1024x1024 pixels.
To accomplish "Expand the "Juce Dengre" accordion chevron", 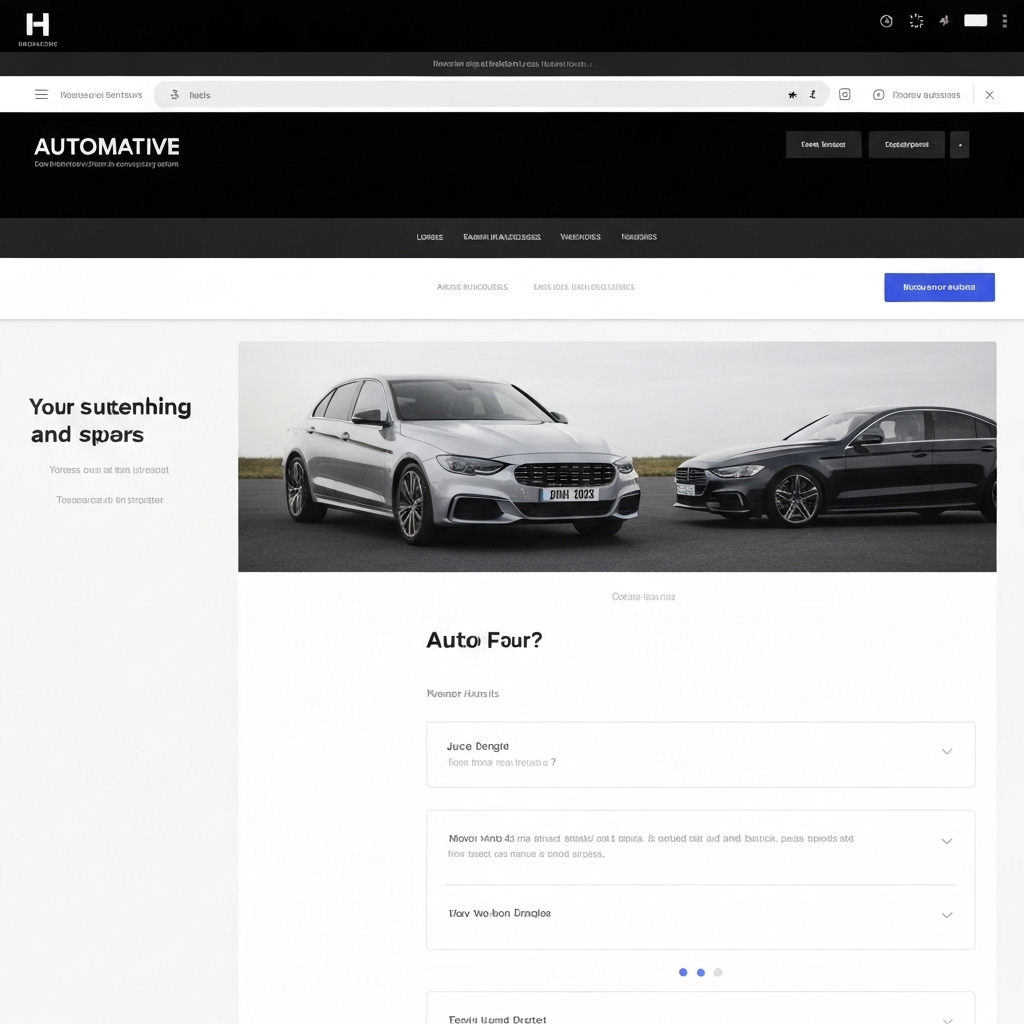I will pyautogui.click(x=946, y=752).
